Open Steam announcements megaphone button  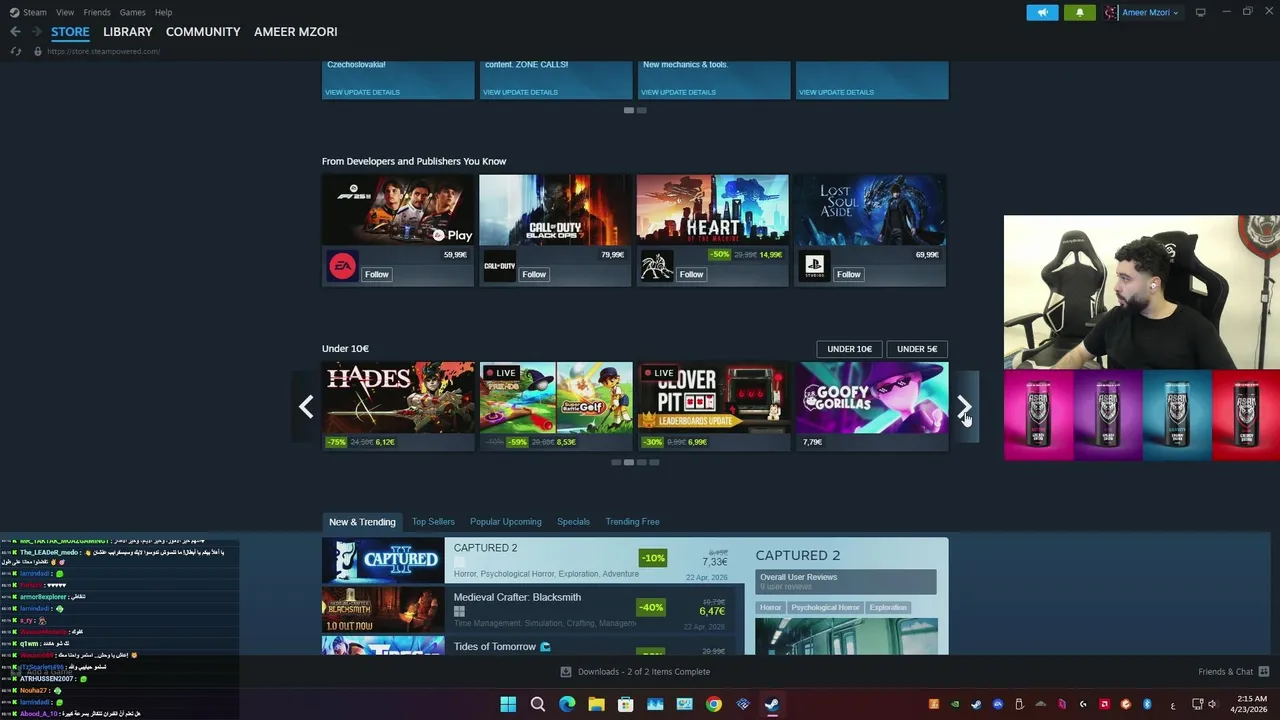(1042, 13)
